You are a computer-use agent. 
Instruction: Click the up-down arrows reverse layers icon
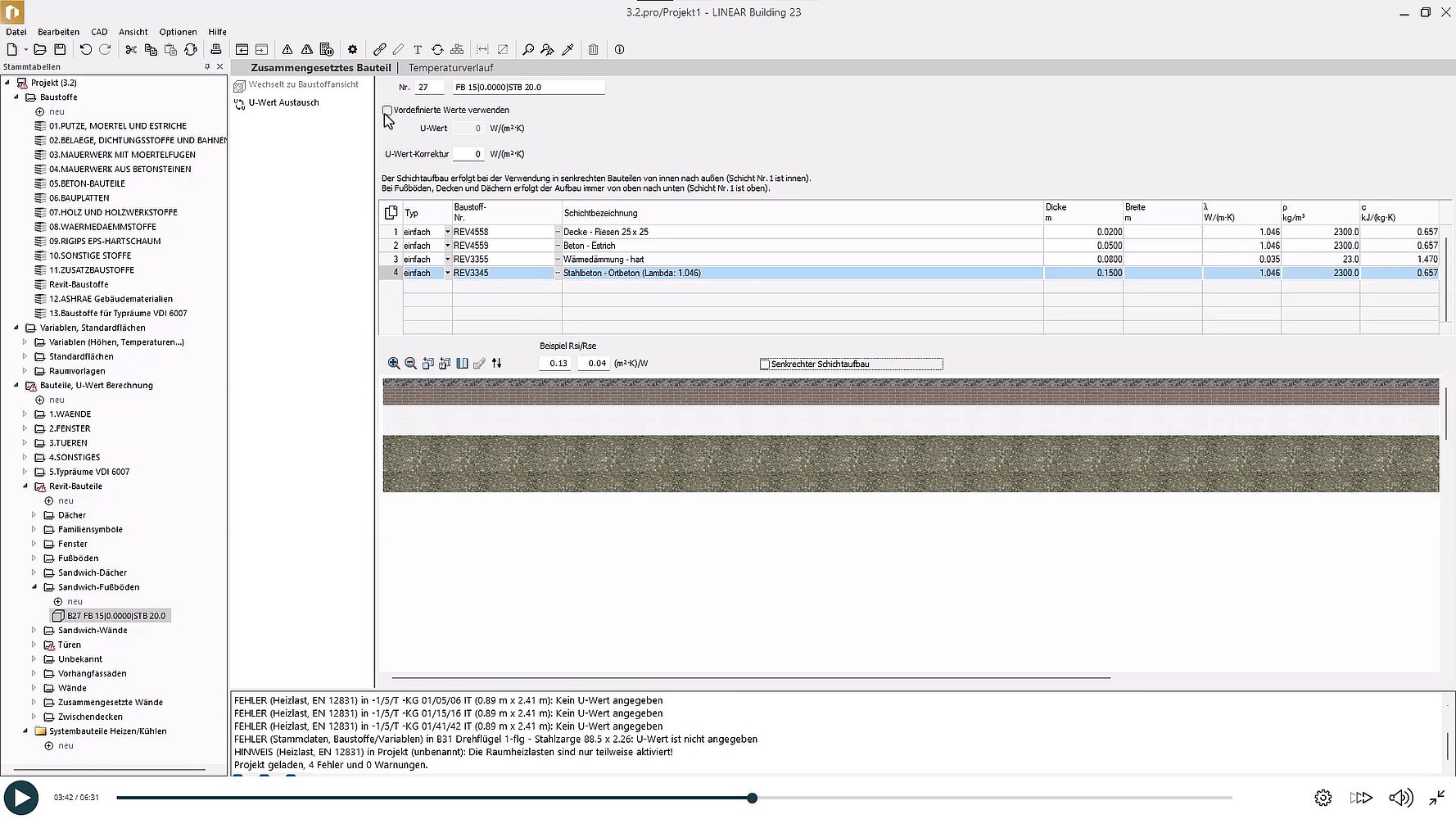tap(497, 364)
